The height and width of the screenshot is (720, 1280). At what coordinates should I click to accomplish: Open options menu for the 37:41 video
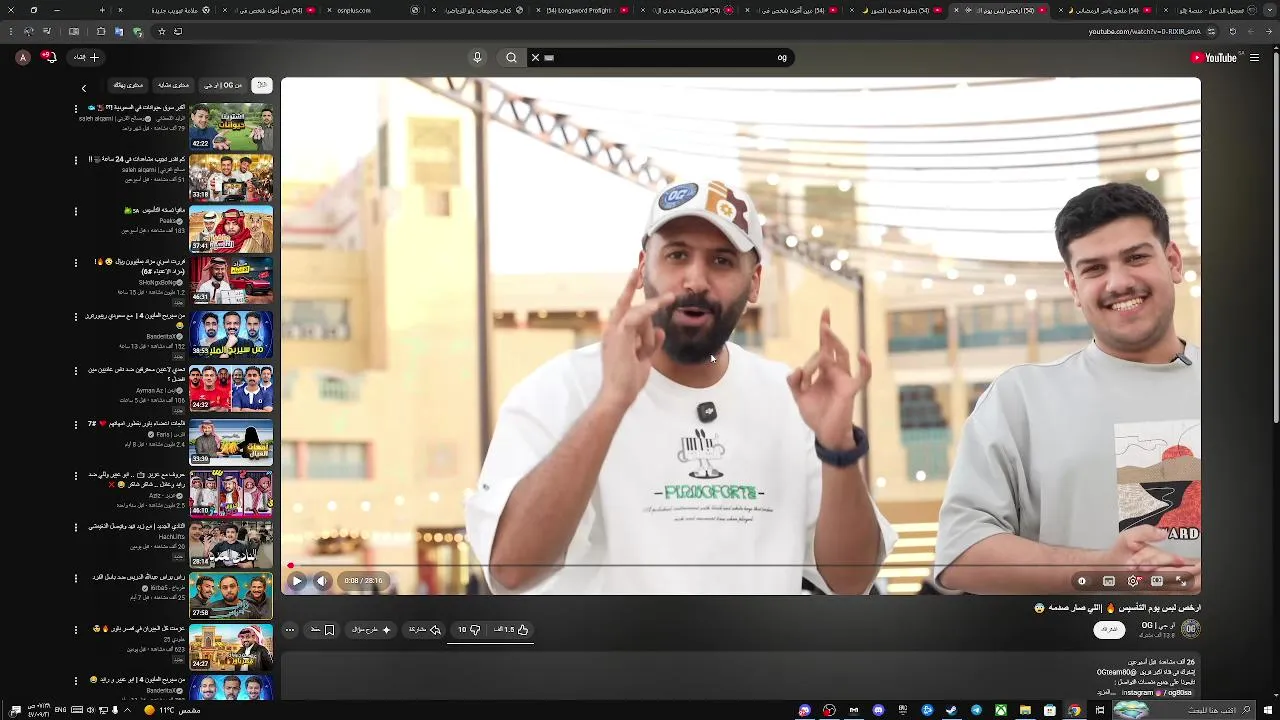(x=75, y=211)
